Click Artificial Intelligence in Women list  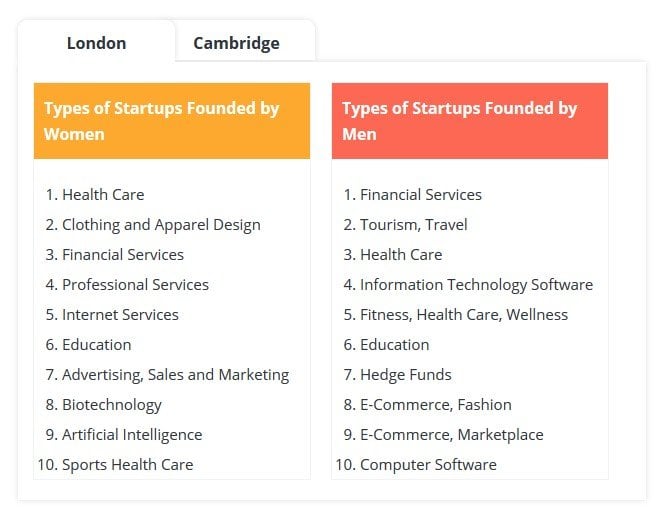point(132,435)
